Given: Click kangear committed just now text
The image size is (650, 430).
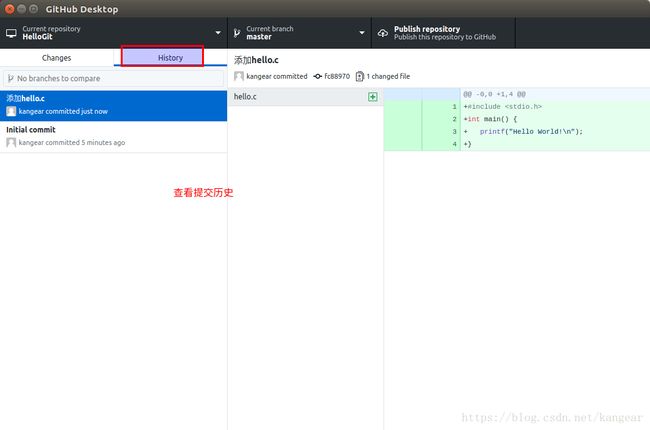Looking at the screenshot, I should click(63, 111).
